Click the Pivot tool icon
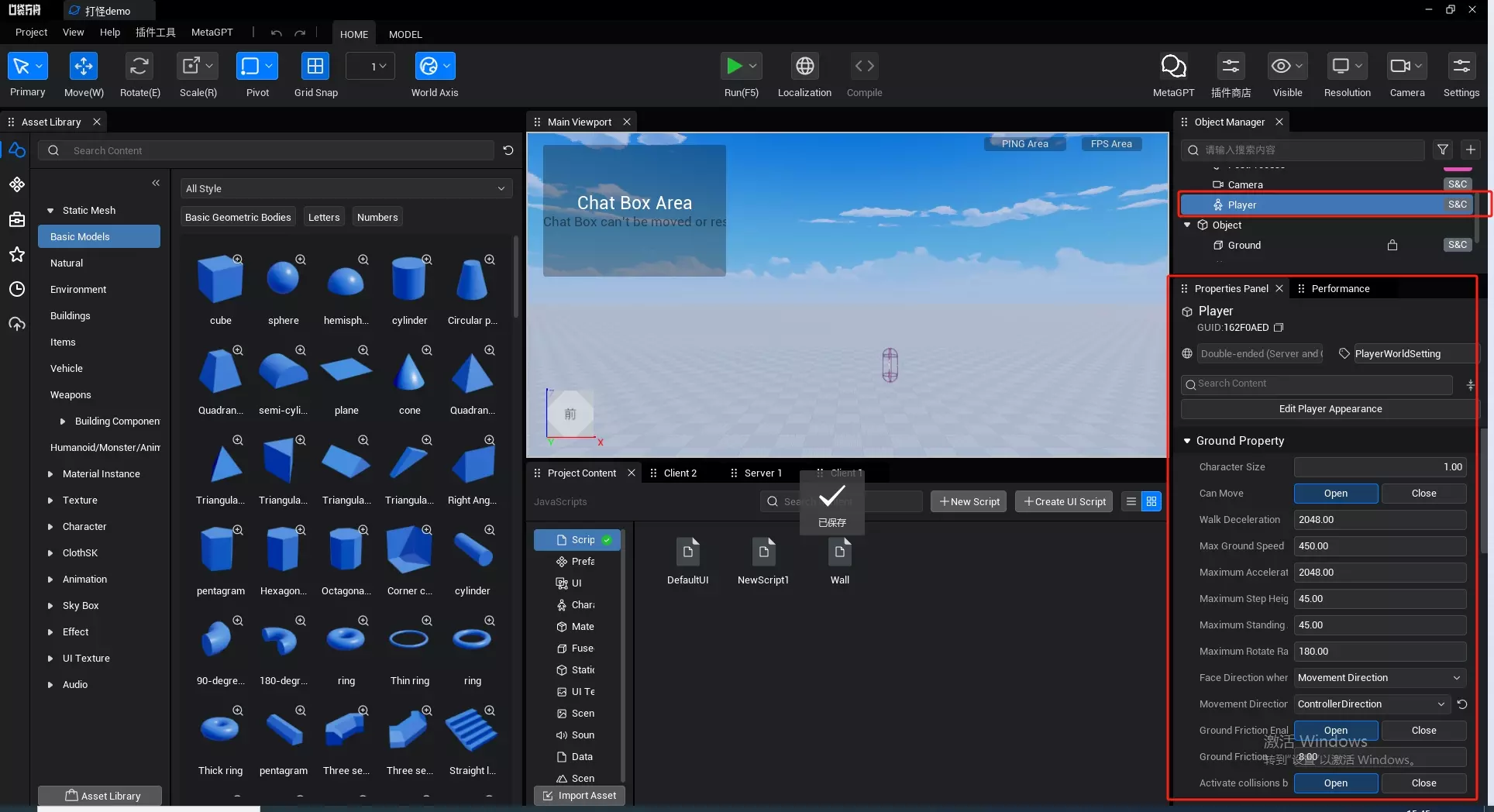Viewport: 1494px width, 812px height. [x=256, y=67]
